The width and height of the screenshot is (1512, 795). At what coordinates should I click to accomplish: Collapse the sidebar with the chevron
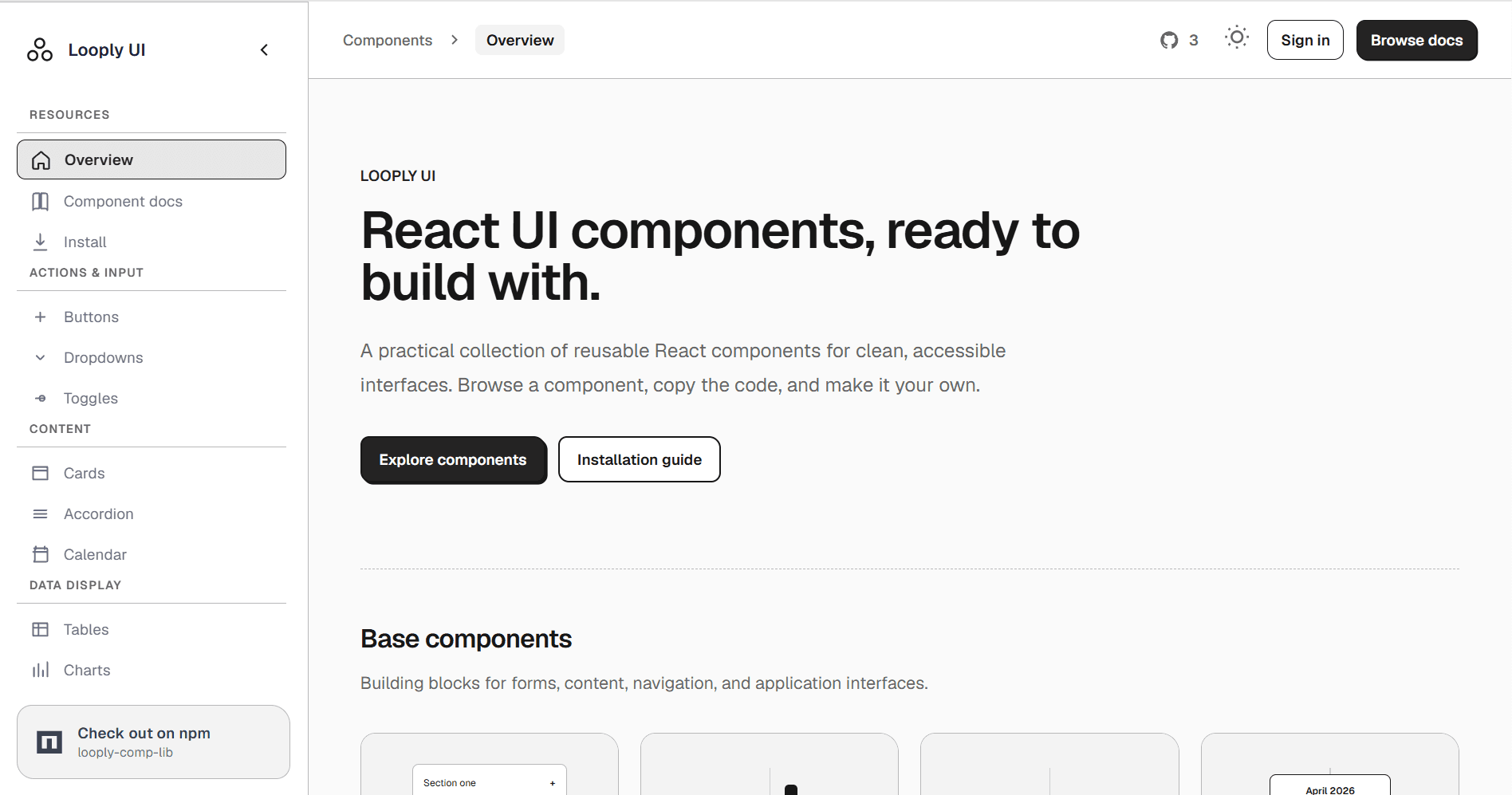[x=265, y=50]
